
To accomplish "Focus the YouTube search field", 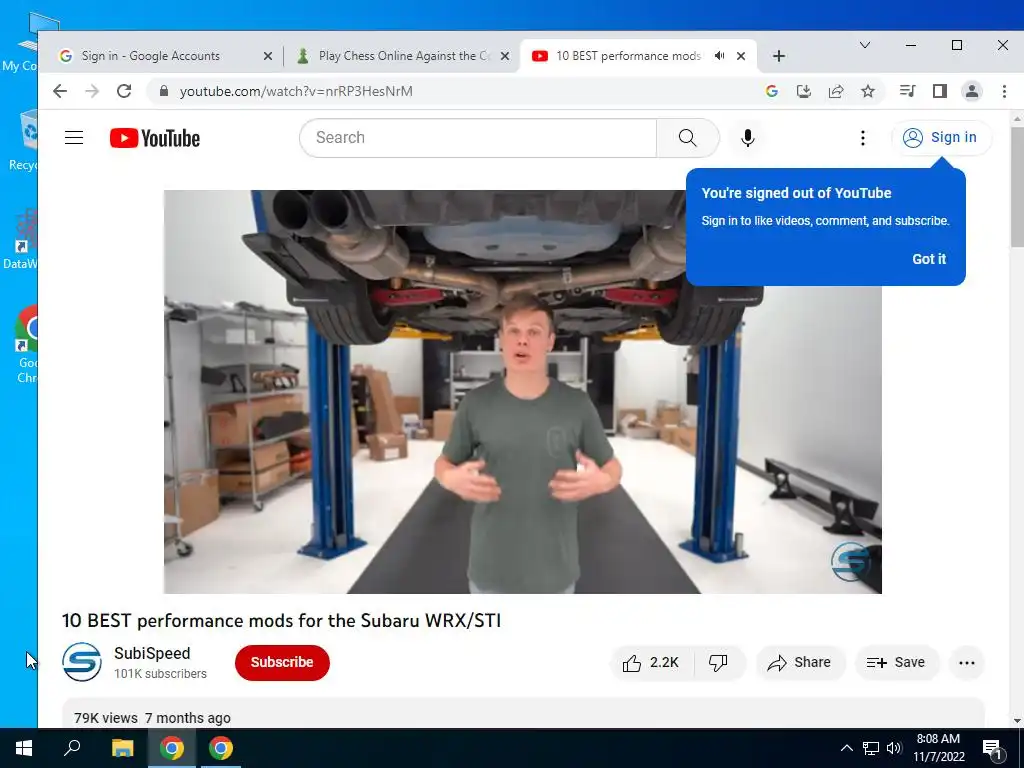I will 479,138.
